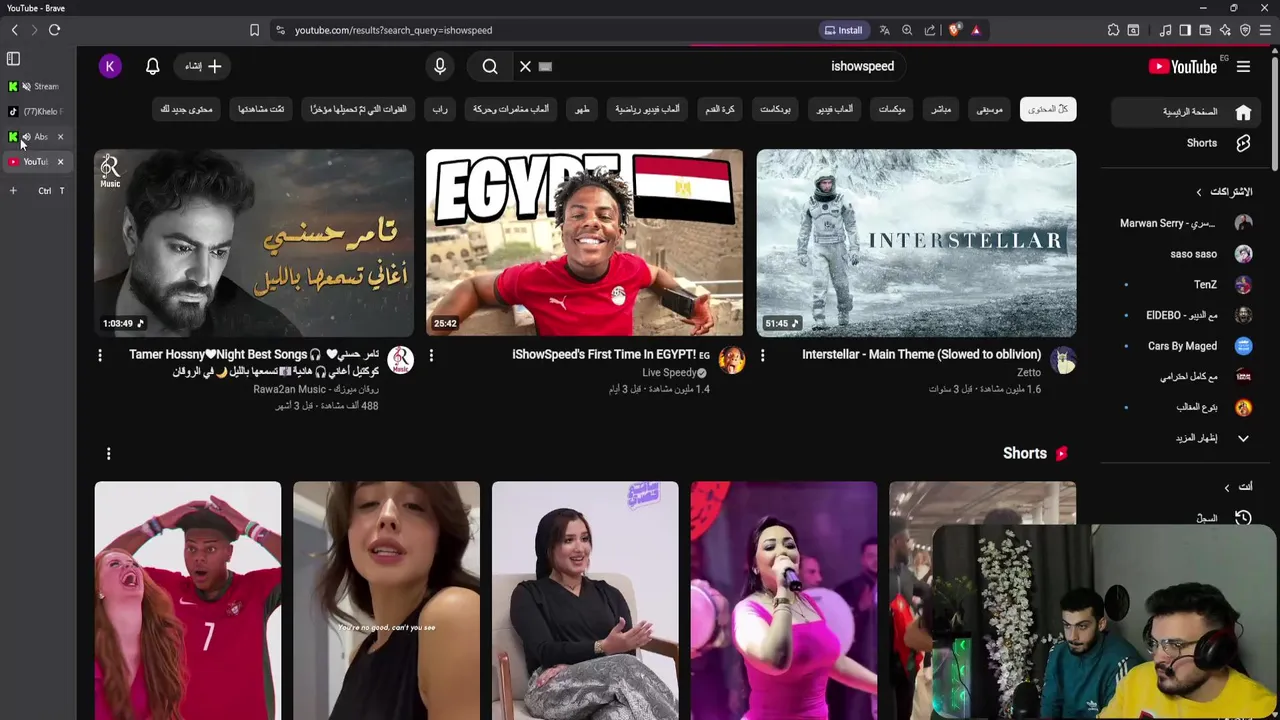Reload the page in Brave
1280x720 pixels.
(54, 30)
